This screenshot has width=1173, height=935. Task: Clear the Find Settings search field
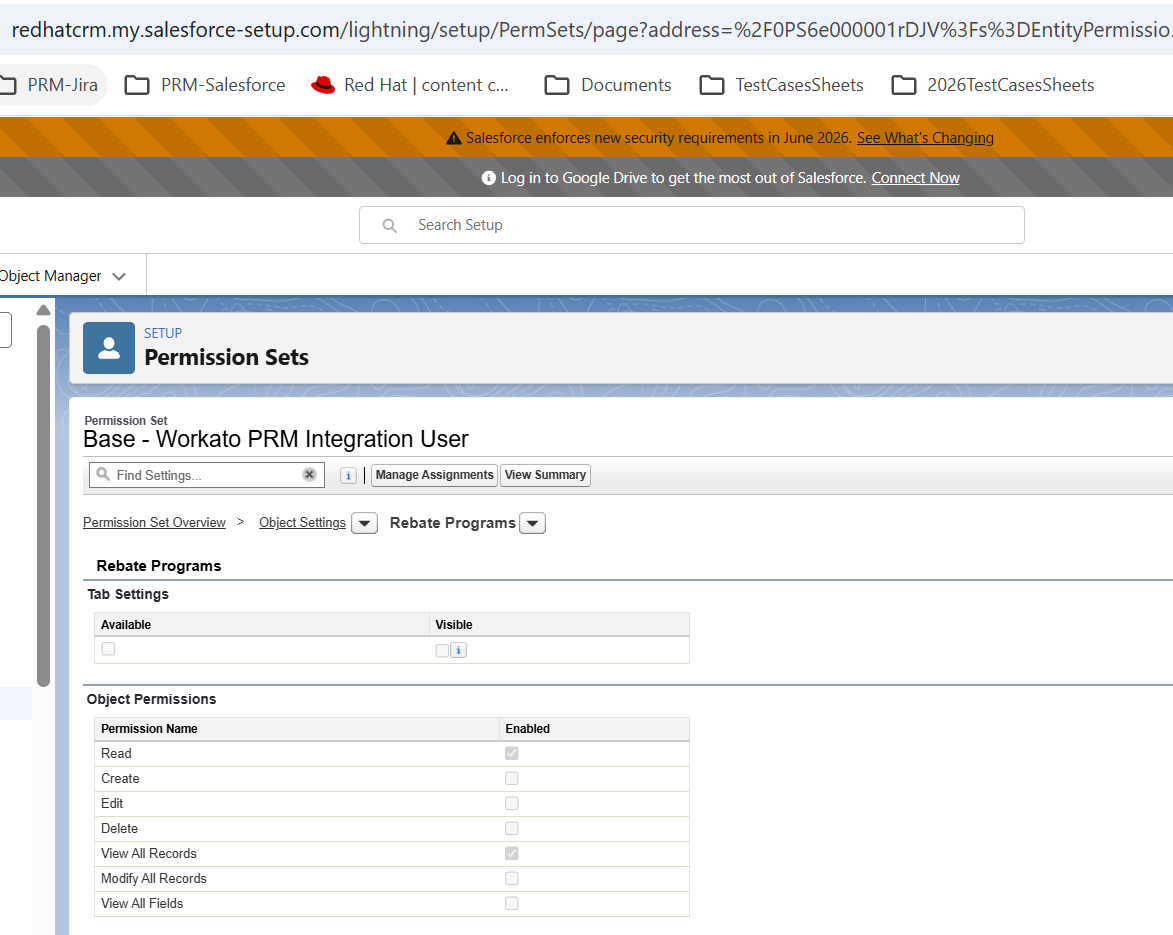309,474
